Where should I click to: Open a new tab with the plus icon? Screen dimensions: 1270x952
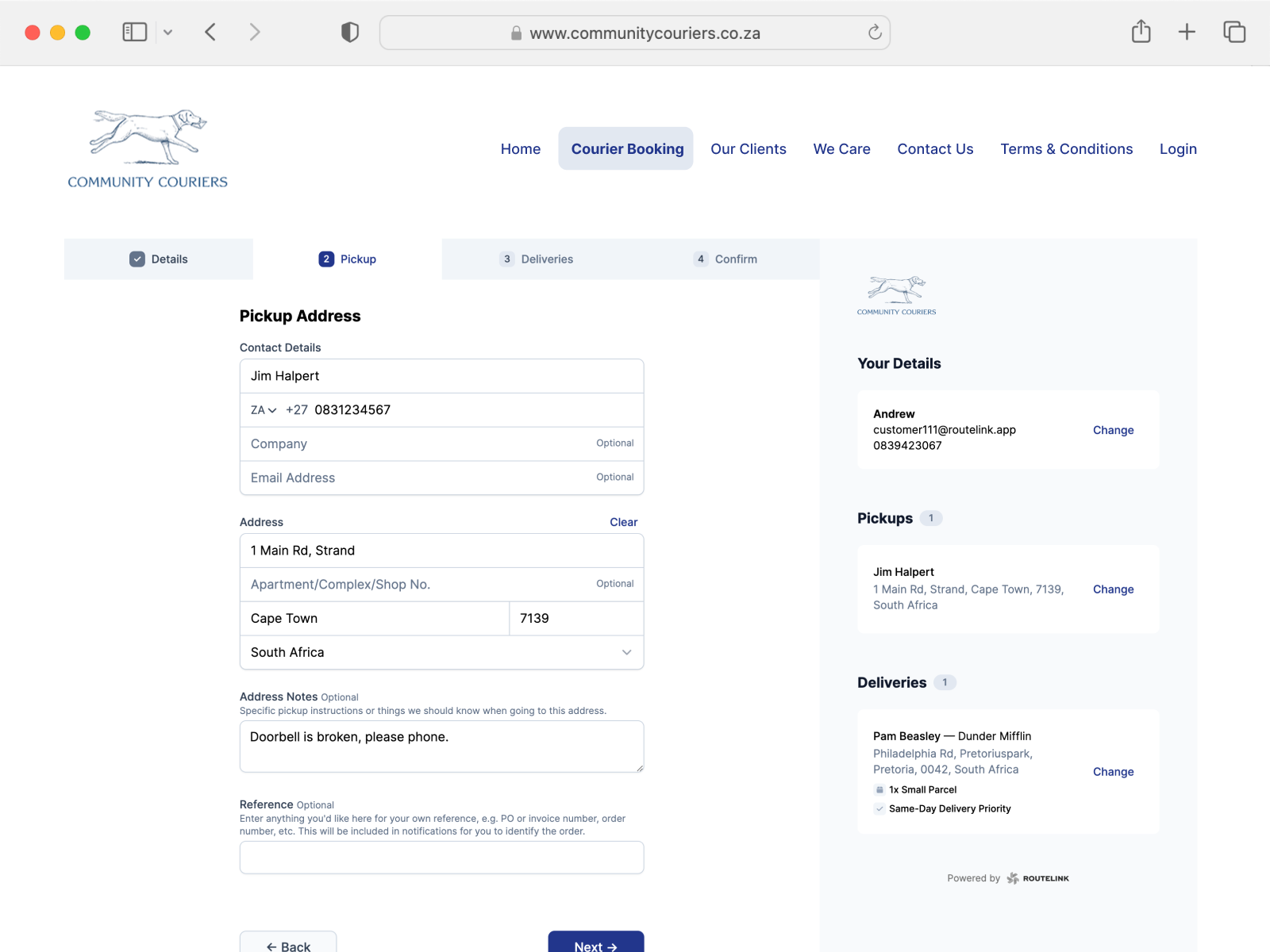(x=1187, y=32)
